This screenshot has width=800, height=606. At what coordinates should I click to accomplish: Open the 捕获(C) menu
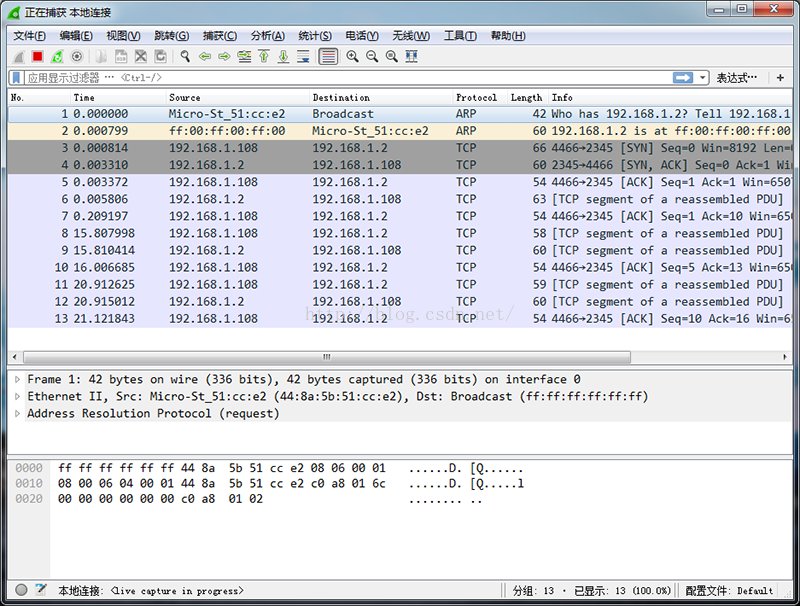click(x=220, y=36)
